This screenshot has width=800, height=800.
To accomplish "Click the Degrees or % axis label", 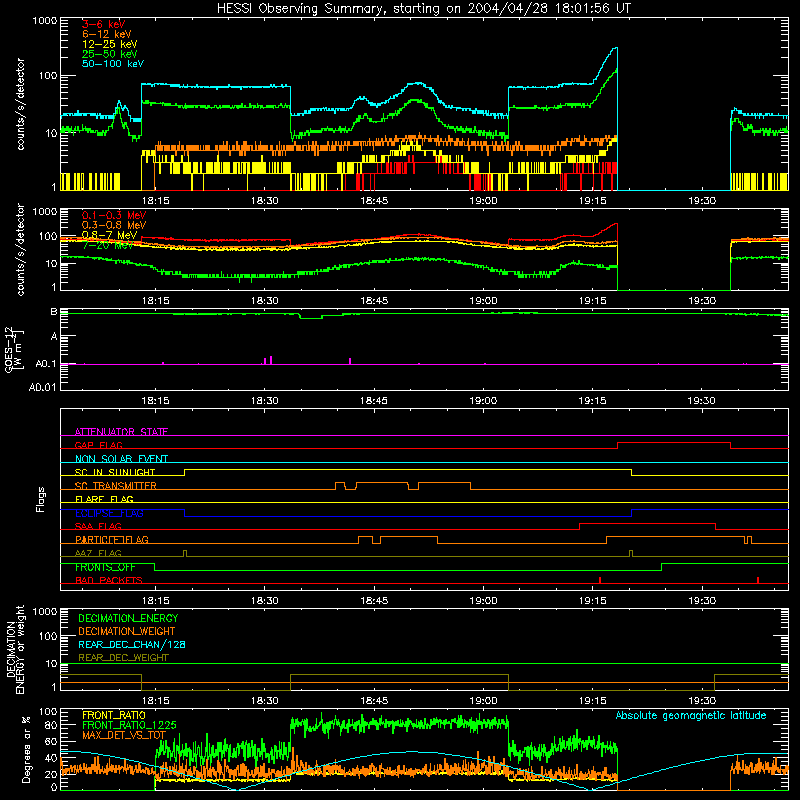I will 26,749.
